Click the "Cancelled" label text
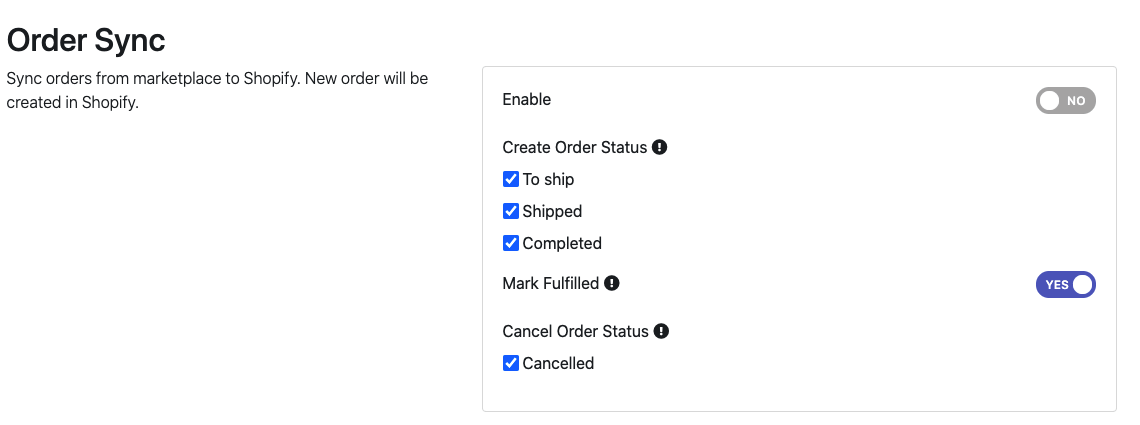This screenshot has height=425, width=1140. (x=558, y=363)
